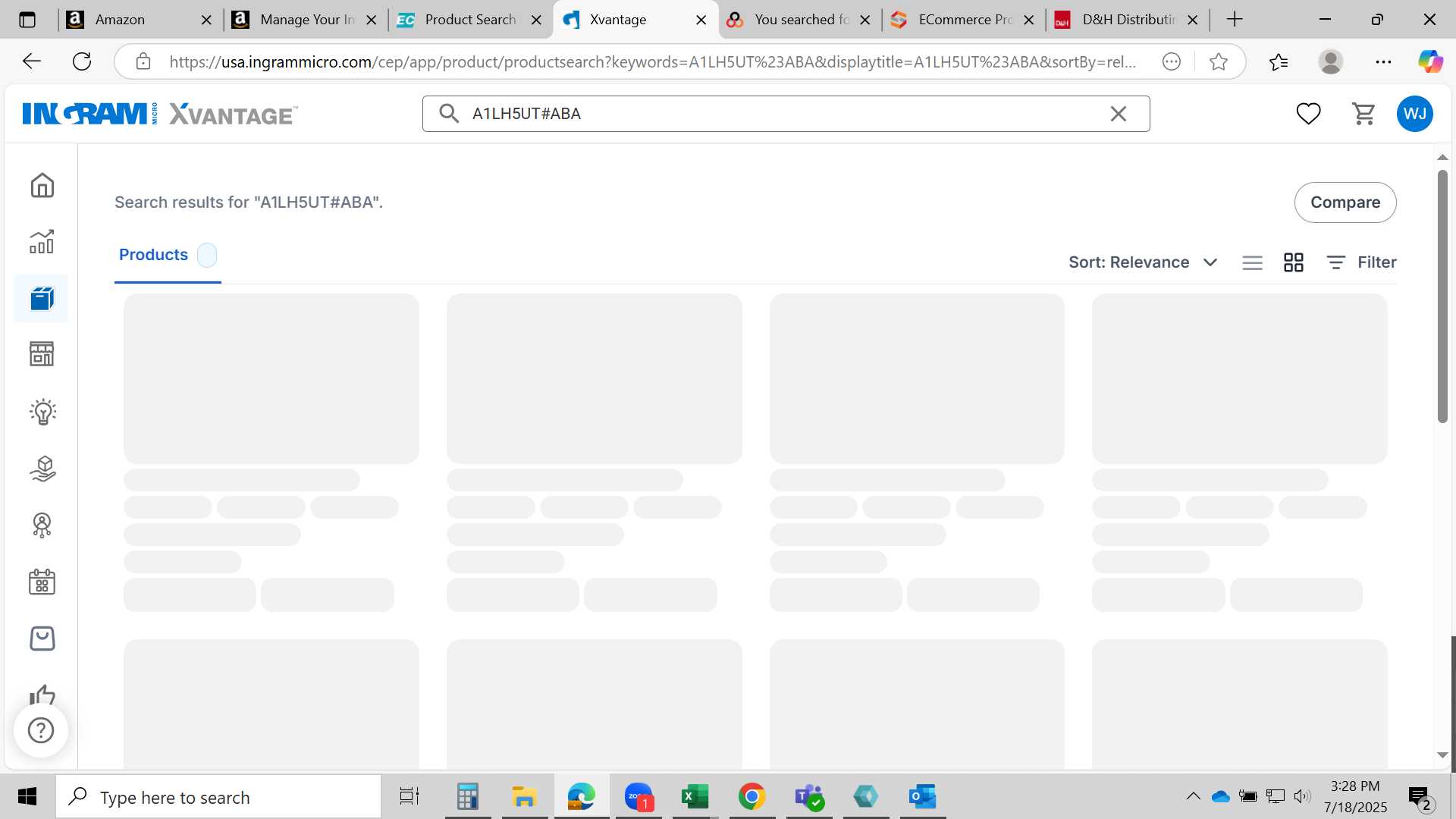Open the notification center icon
Viewport: 1456px width, 819px height.
pos(1420,797)
